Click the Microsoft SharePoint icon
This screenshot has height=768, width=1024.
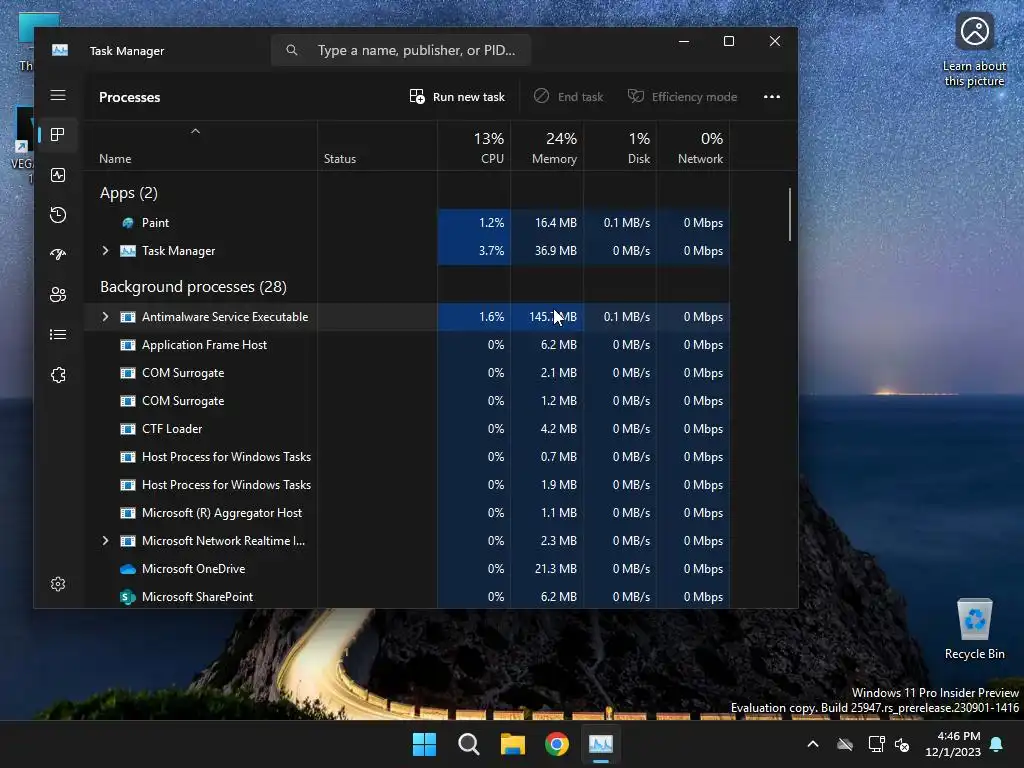(x=128, y=597)
